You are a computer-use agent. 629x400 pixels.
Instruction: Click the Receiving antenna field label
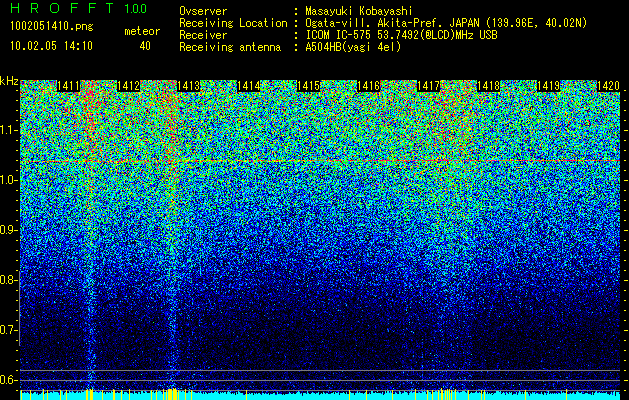point(230,47)
